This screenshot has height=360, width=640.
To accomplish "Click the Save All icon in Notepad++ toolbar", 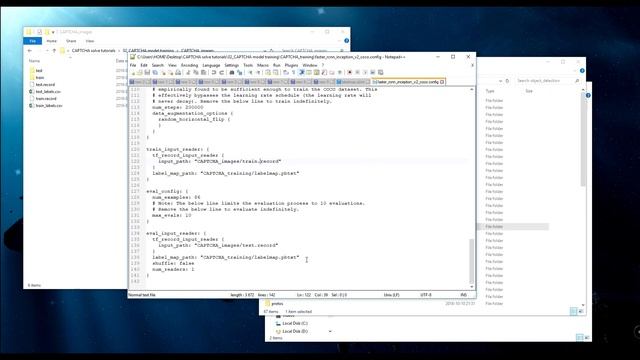I will pyautogui.click(x=155, y=72).
